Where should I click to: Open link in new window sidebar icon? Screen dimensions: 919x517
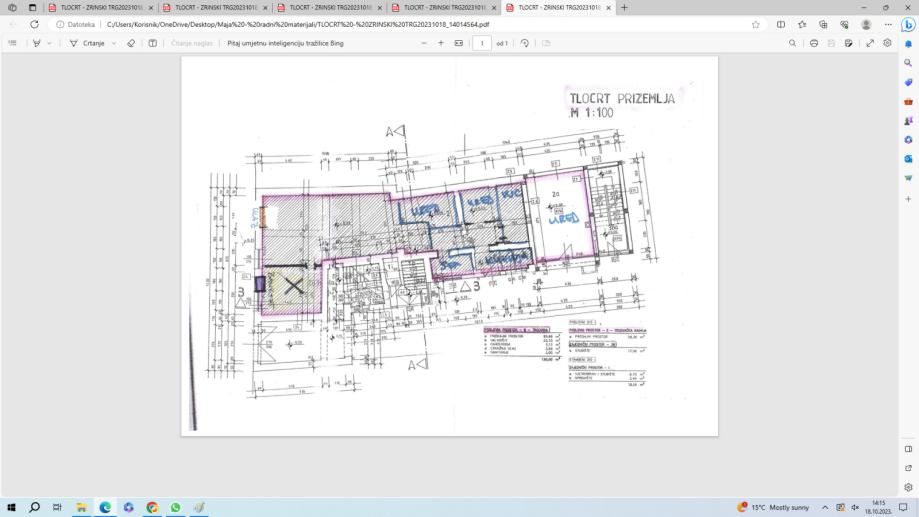coord(908,468)
